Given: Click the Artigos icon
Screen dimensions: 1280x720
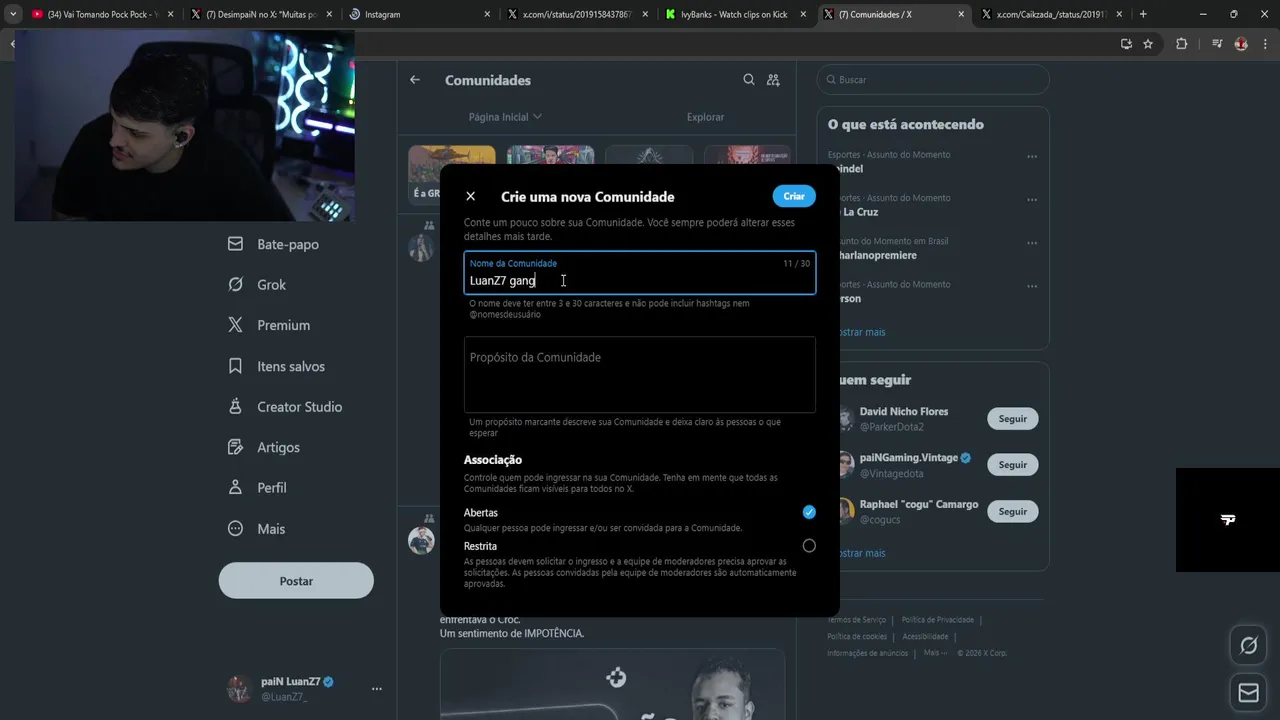Looking at the screenshot, I should coord(235,447).
